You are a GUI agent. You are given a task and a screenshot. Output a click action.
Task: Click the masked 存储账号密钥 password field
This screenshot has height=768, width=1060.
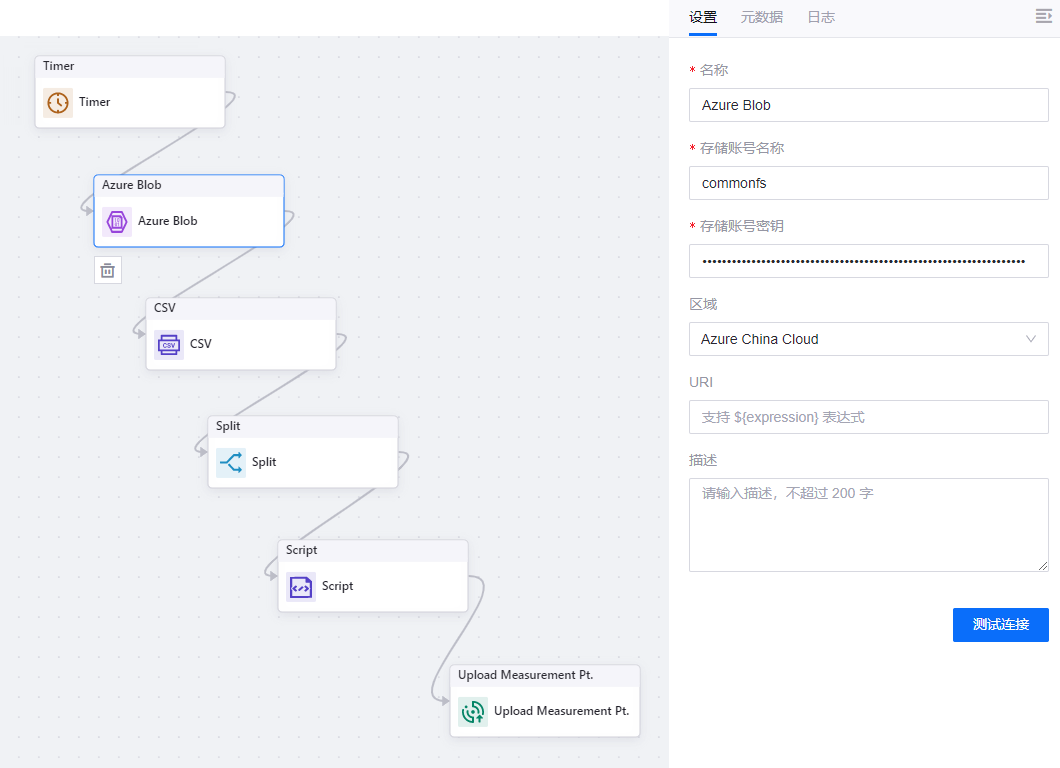pyautogui.click(x=868, y=261)
